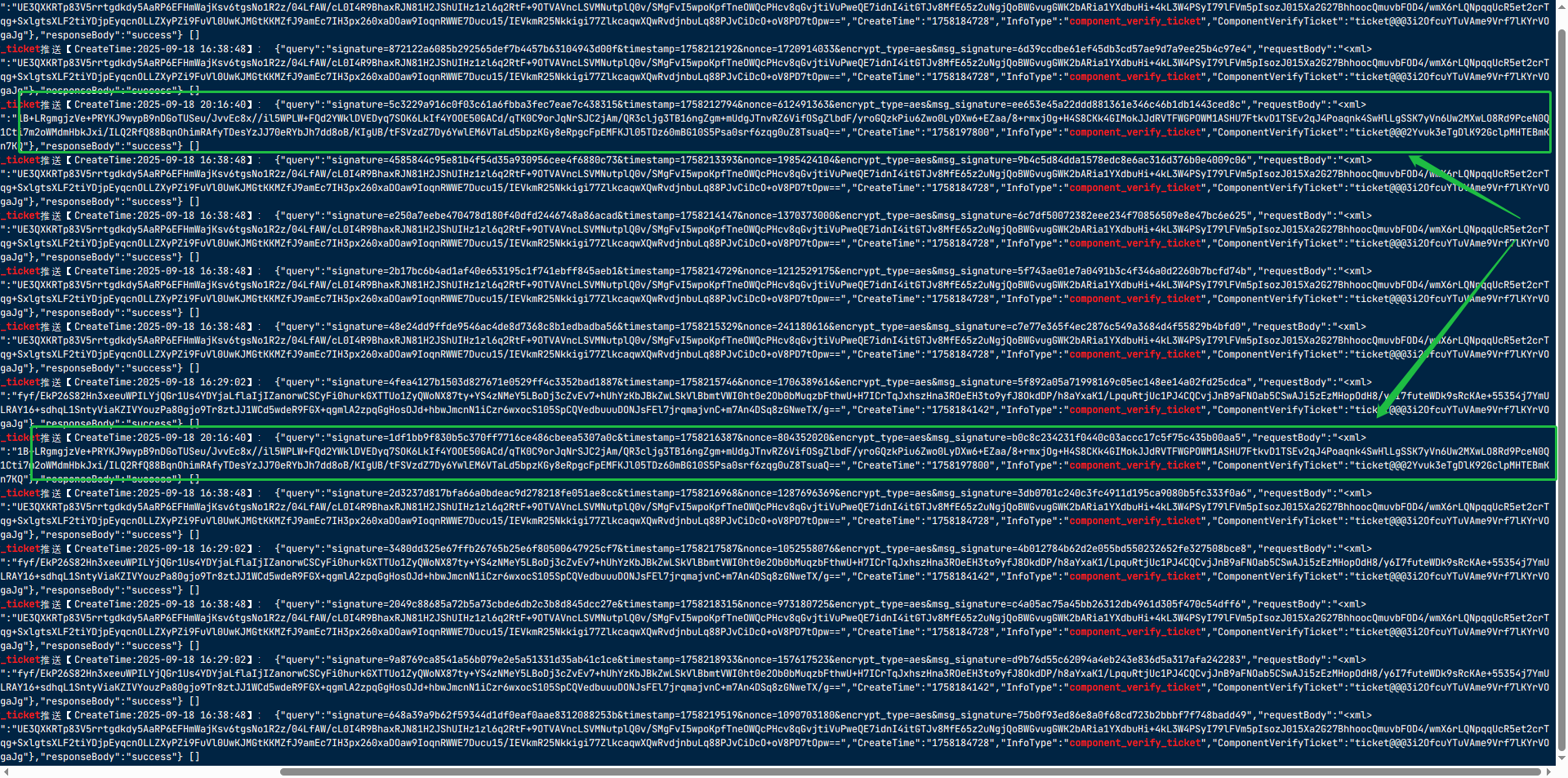Click CreateTime 20:16:40 in the timestamp=1758212794 row
The height and width of the screenshot is (778, 1568).
tap(160, 104)
